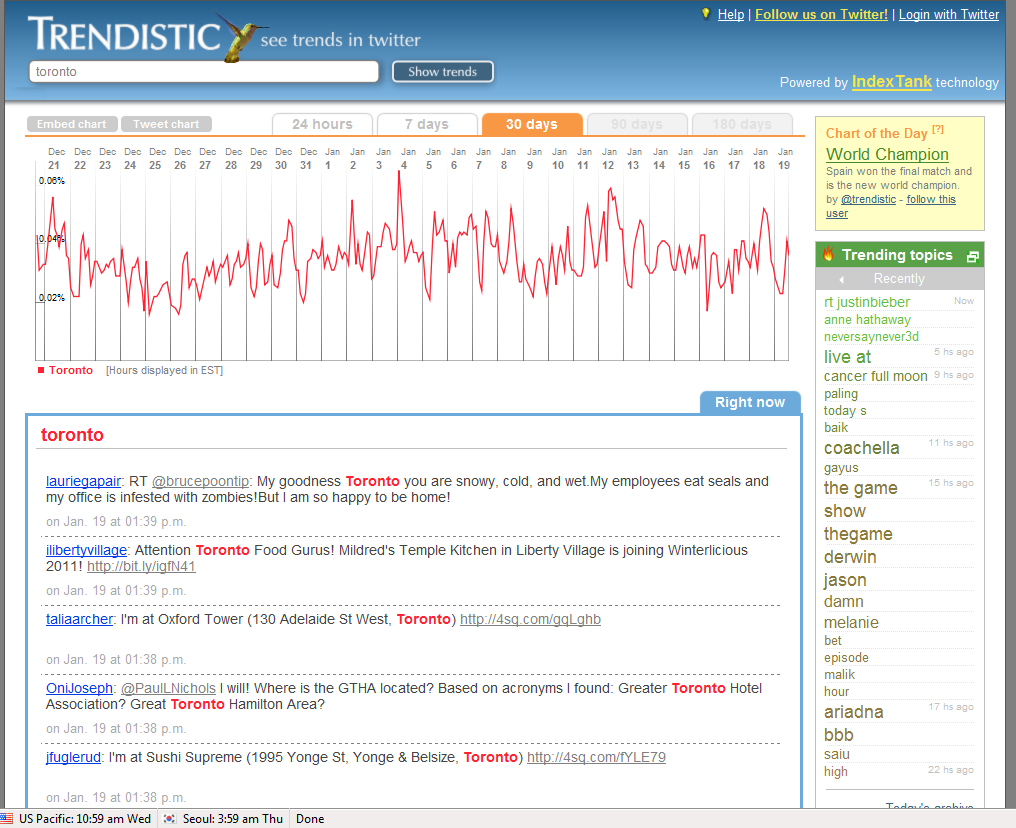Click the Chart of the Day [?] marker
Screen dimensions: 1016x828
[x=938, y=130]
